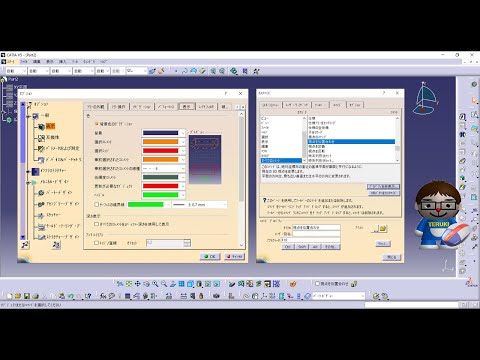Click the Zoom Out magnifier icon
This screenshot has width=480, height=360.
[x=164, y=284]
